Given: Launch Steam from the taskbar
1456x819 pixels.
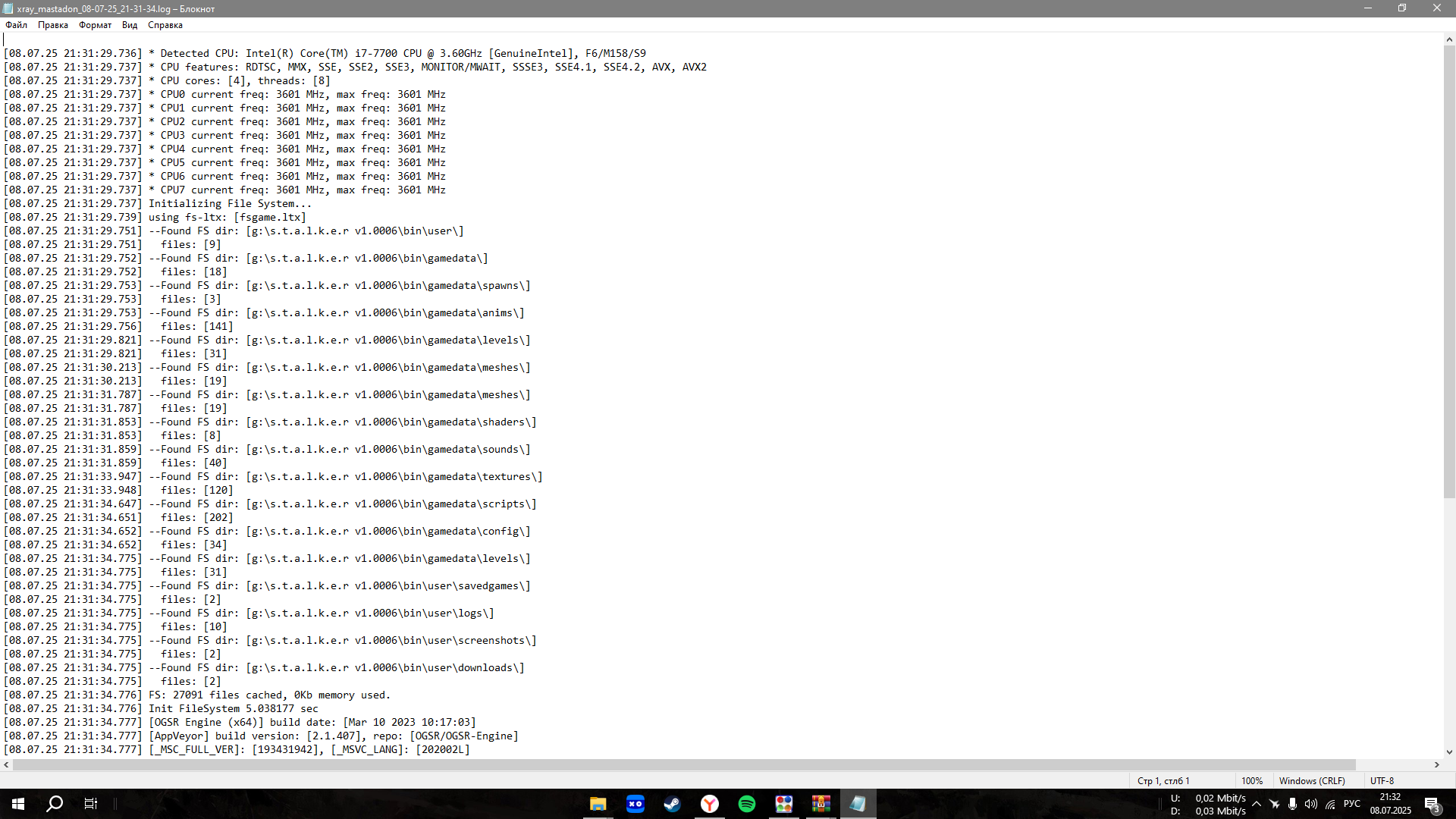Looking at the screenshot, I should click(673, 804).
